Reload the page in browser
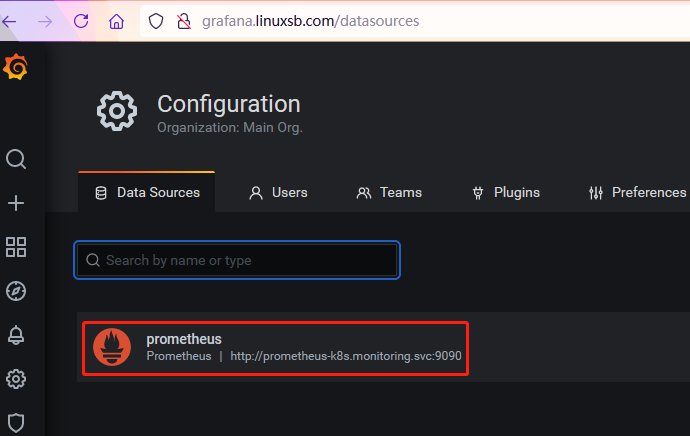Screen dimensions: 690x436 tap(81, 20)
